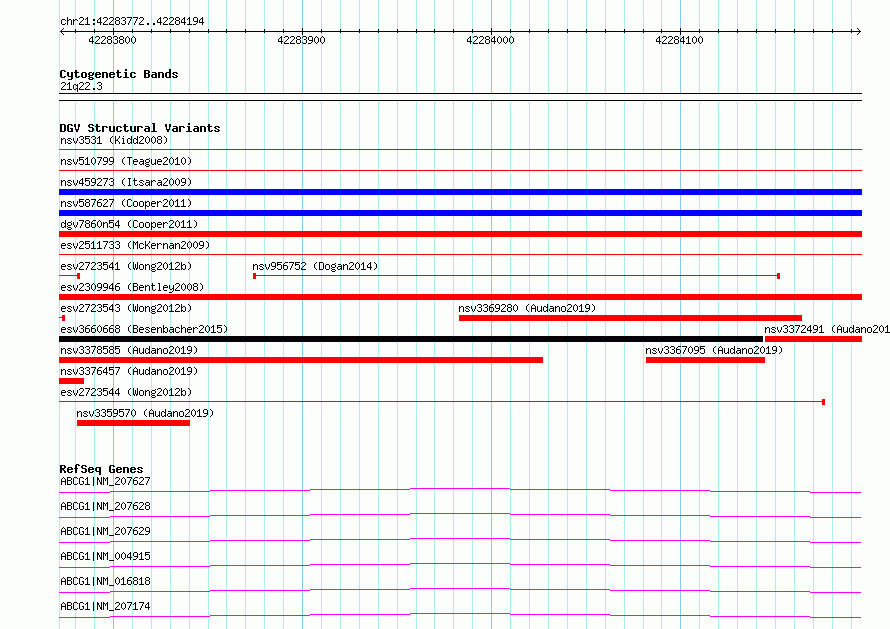Click the right arrow end of the ruler
Viewport: 890px width, 629px height.
coord(859,32)
